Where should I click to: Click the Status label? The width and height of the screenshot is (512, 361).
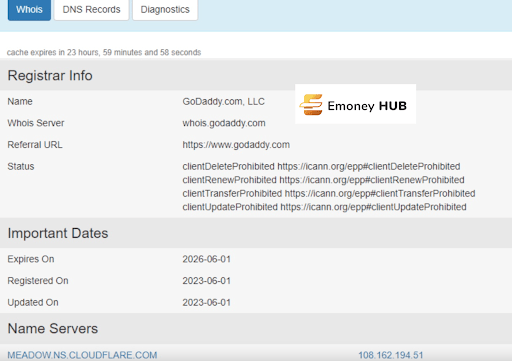21,166
